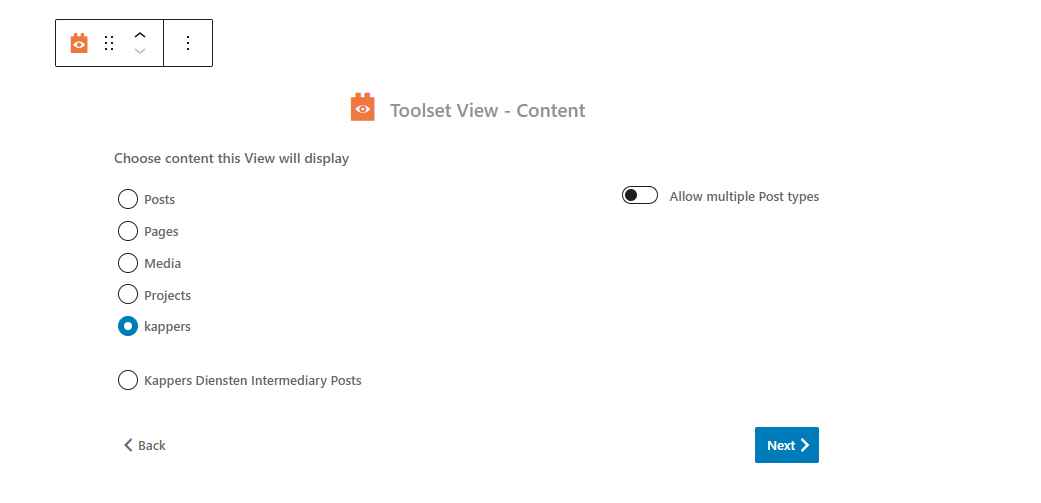Image resolution: width=1041 pixels, height=503 pixels.
Task: Click the block drag handle dots
Action: point(109,43)
